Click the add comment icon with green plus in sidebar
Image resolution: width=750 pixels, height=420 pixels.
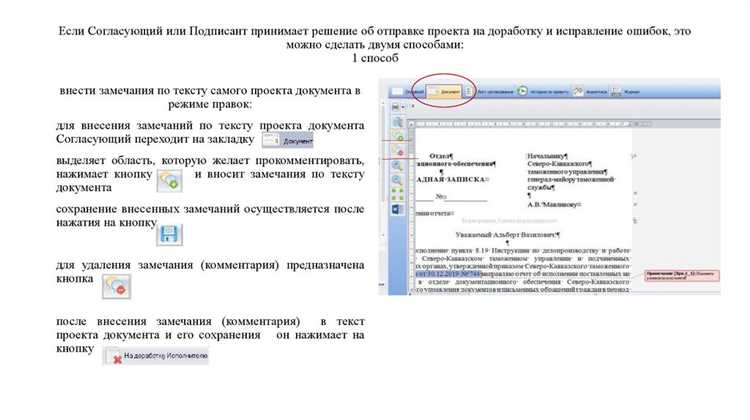coord(397,137)
